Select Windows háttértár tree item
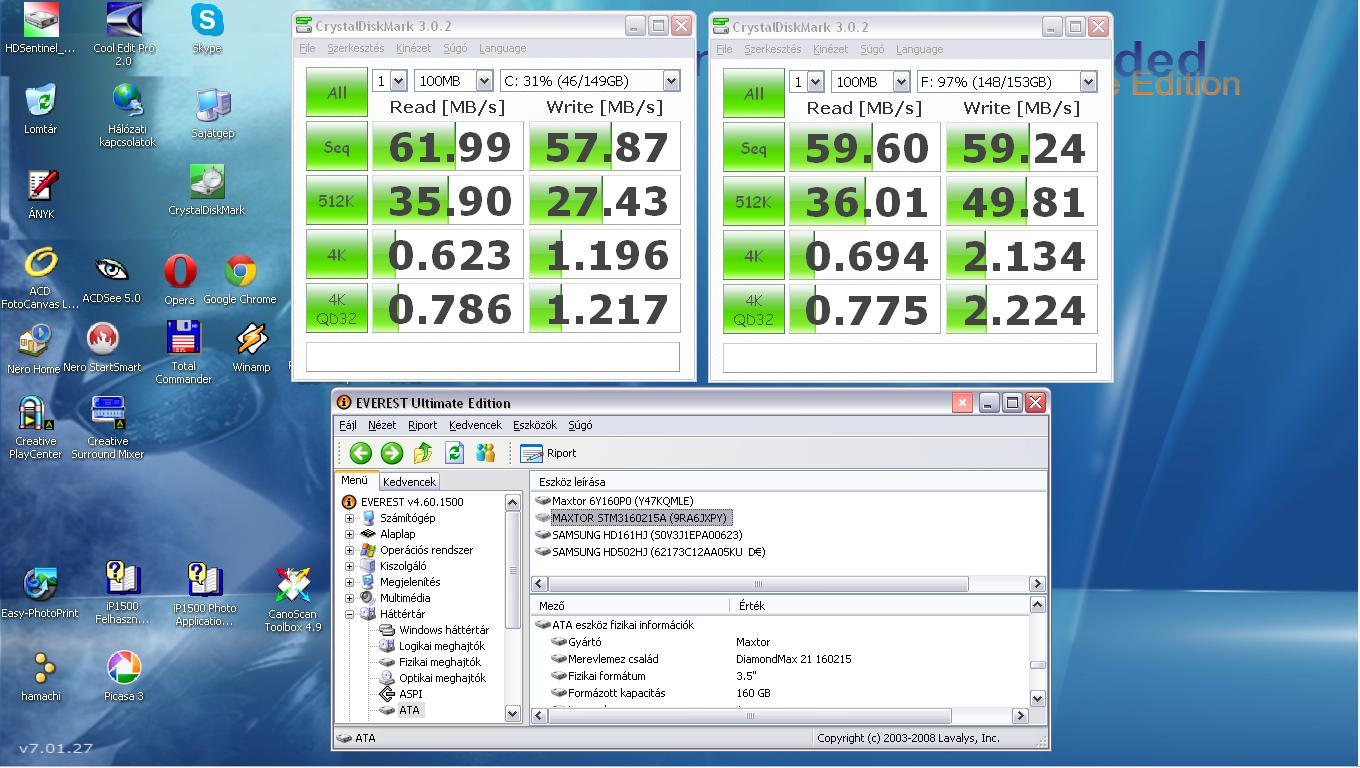1360x768 pixels. pos(444,630)
